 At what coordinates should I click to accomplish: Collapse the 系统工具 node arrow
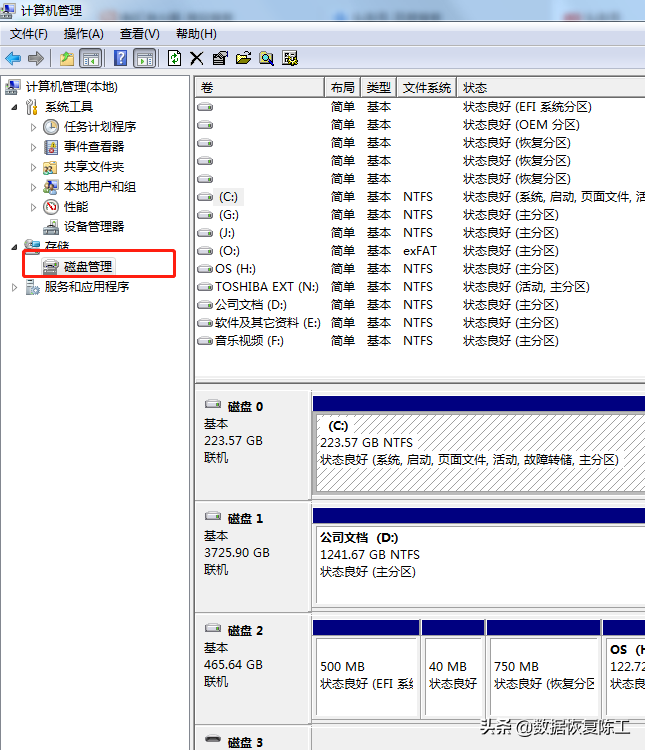pos(14,107)
